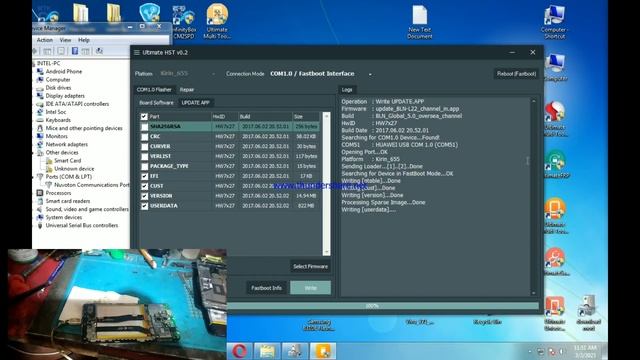Check the VERLIST partition checkbox
The width and height of the screenshot is (640, 360).
coord(144,156)
